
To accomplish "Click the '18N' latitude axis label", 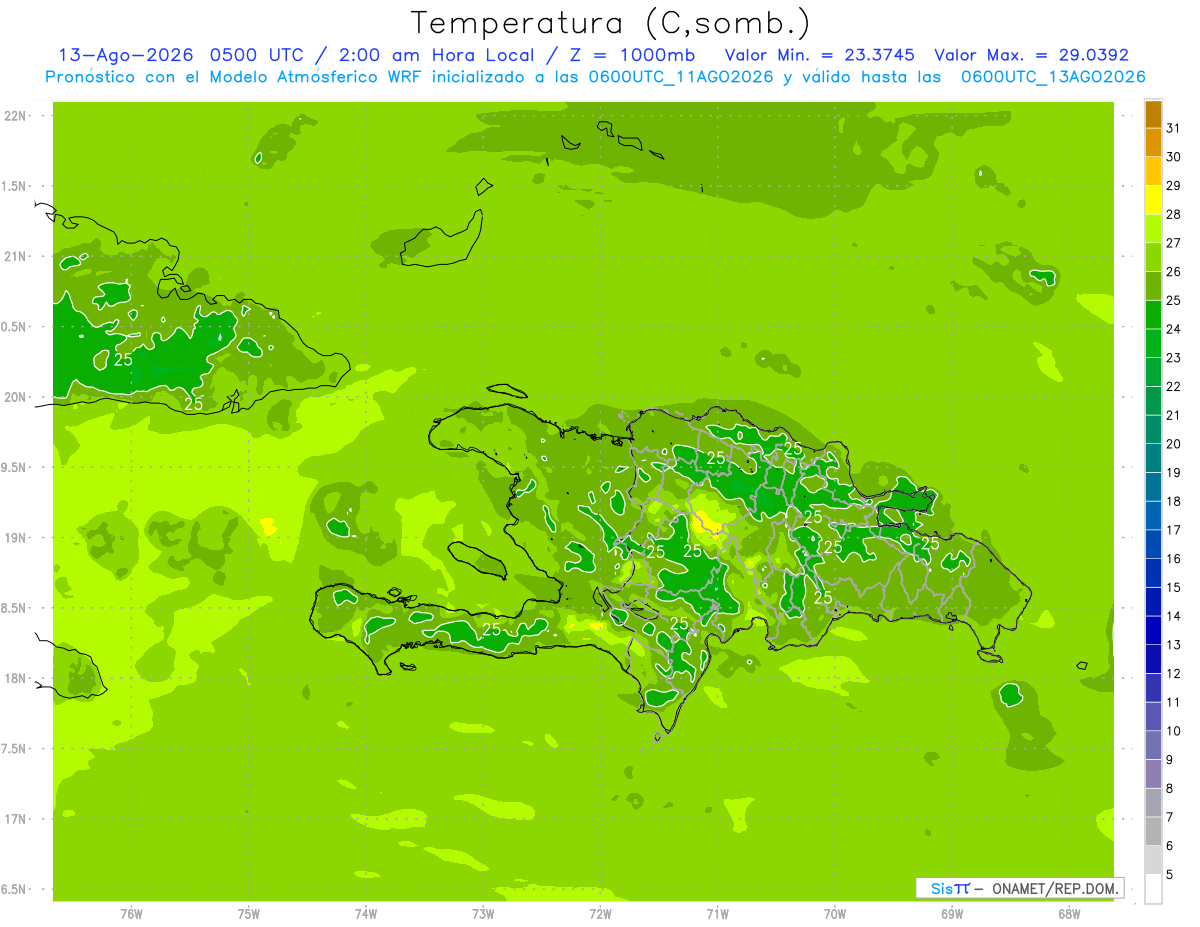I will tap(15, 678).
